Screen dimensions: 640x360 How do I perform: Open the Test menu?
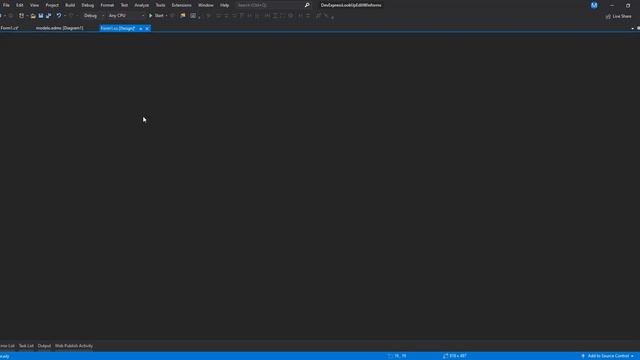[x=124, y=5]
